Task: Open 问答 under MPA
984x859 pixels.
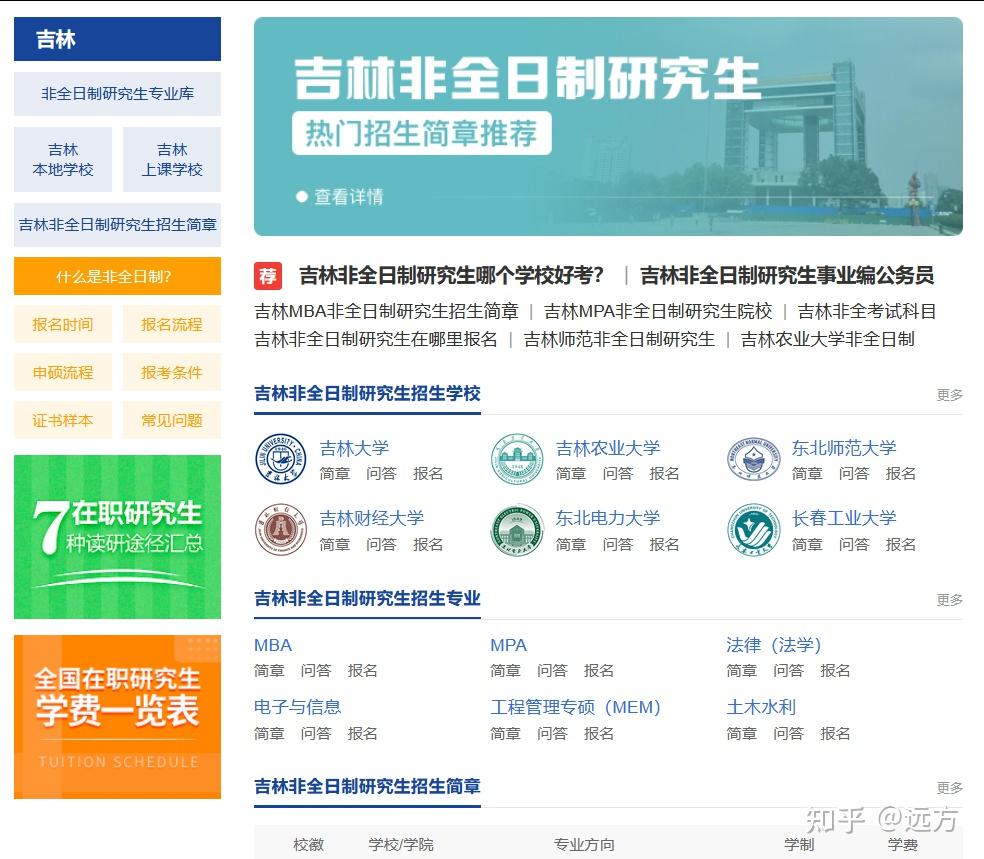Action: 552,671
